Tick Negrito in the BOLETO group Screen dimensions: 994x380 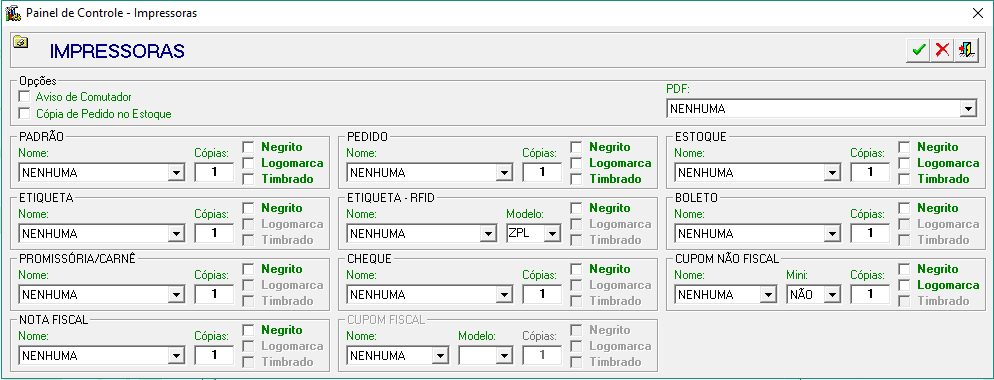click(904, 208)
